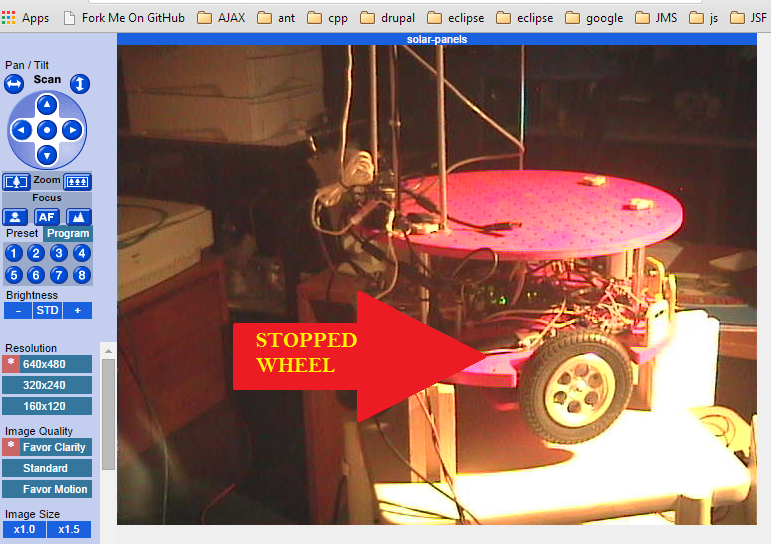Set focus to near
Viewport: 771px width, 544px height.
point(15,217)
